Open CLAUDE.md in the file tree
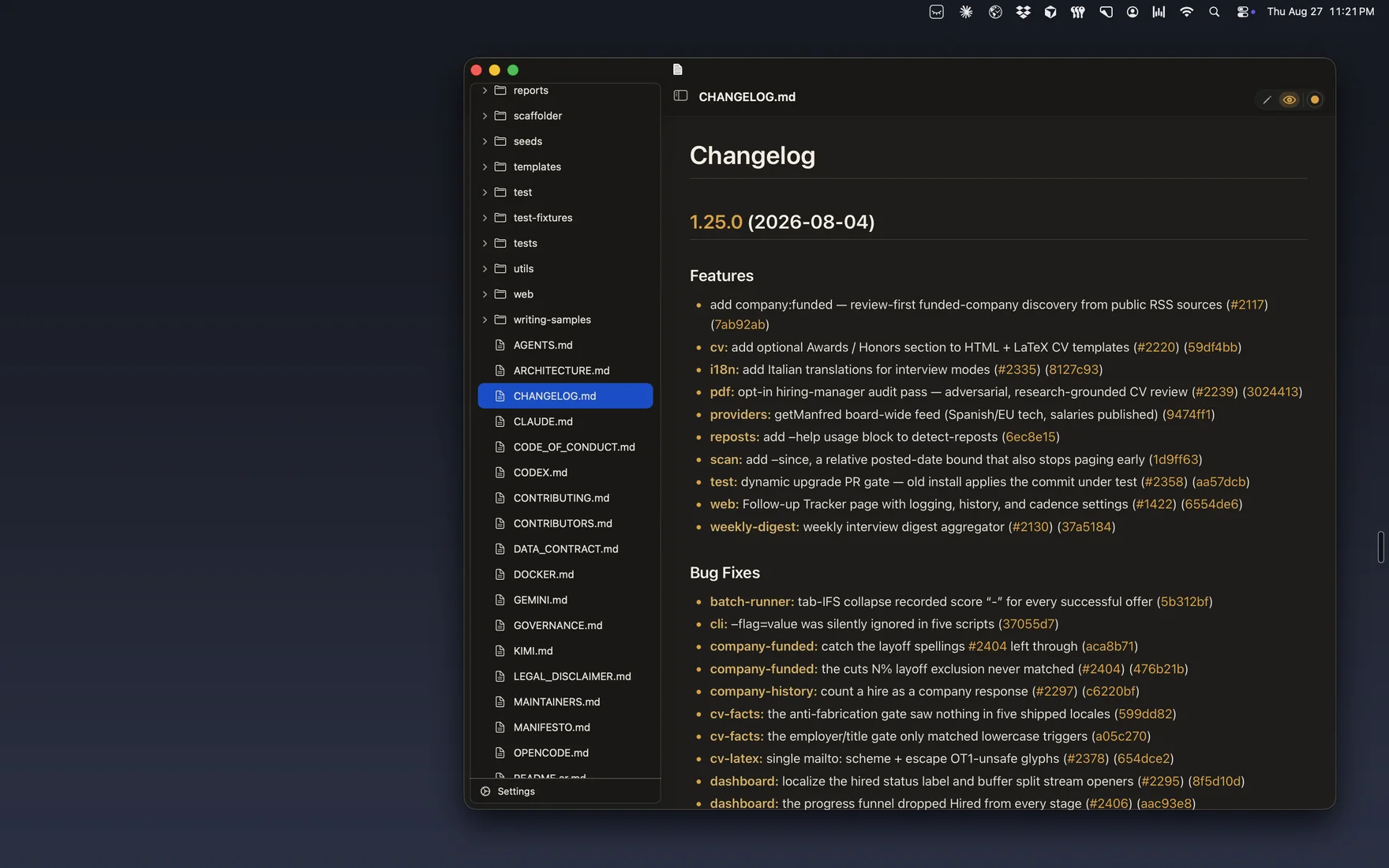The height and width of the screenshot is (868, 1389). click(x=565, y=421)
